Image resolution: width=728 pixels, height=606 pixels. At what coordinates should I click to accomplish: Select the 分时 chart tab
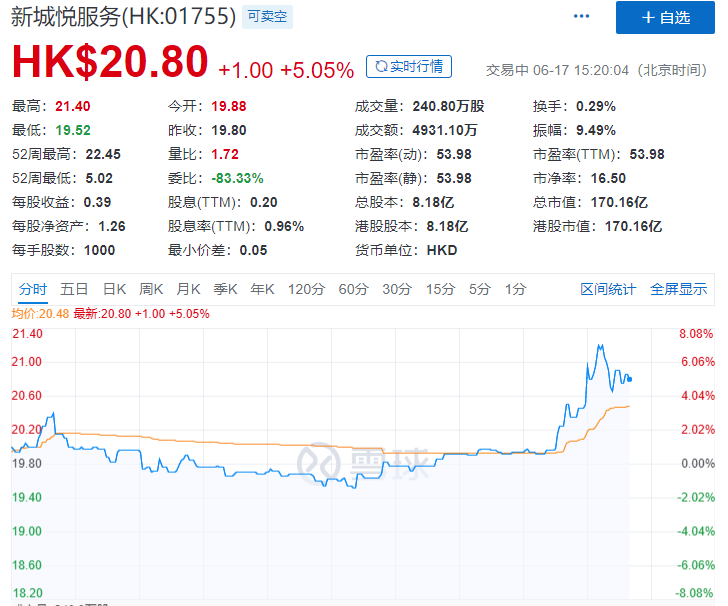32,289
